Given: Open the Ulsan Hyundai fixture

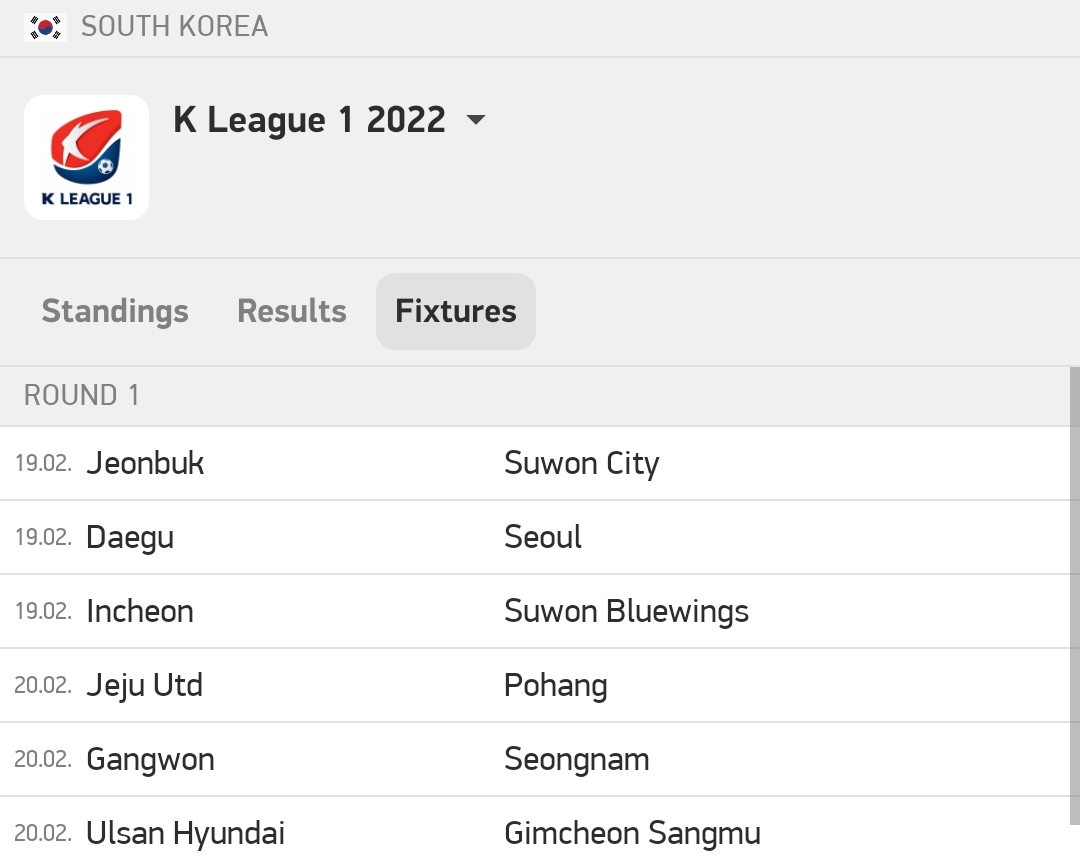Looking at the screenshot, I should 534,831.
